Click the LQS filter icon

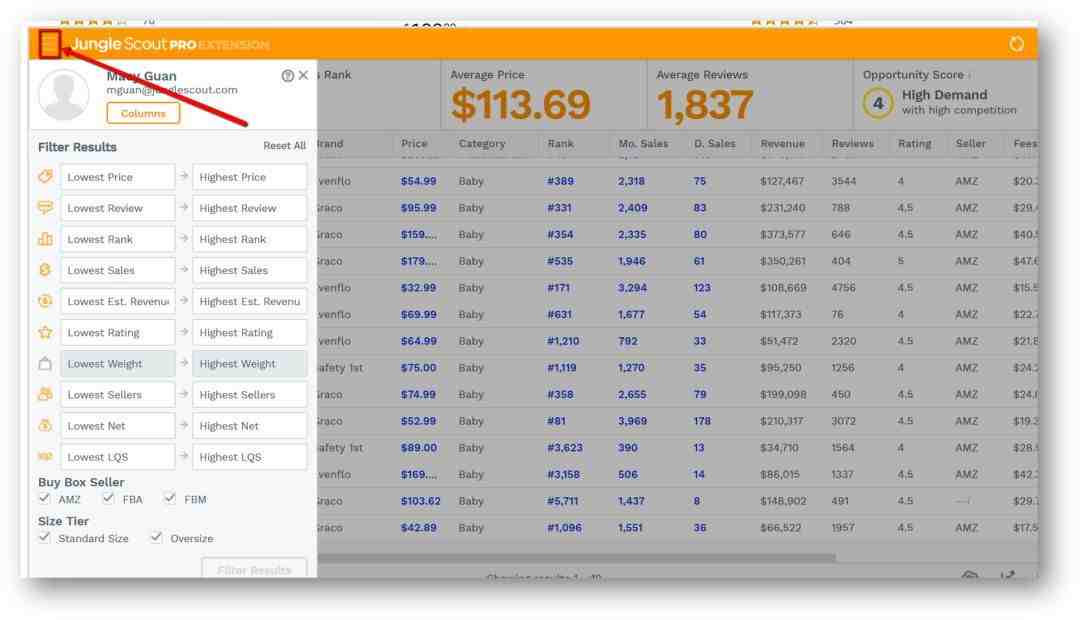[45, 457]
